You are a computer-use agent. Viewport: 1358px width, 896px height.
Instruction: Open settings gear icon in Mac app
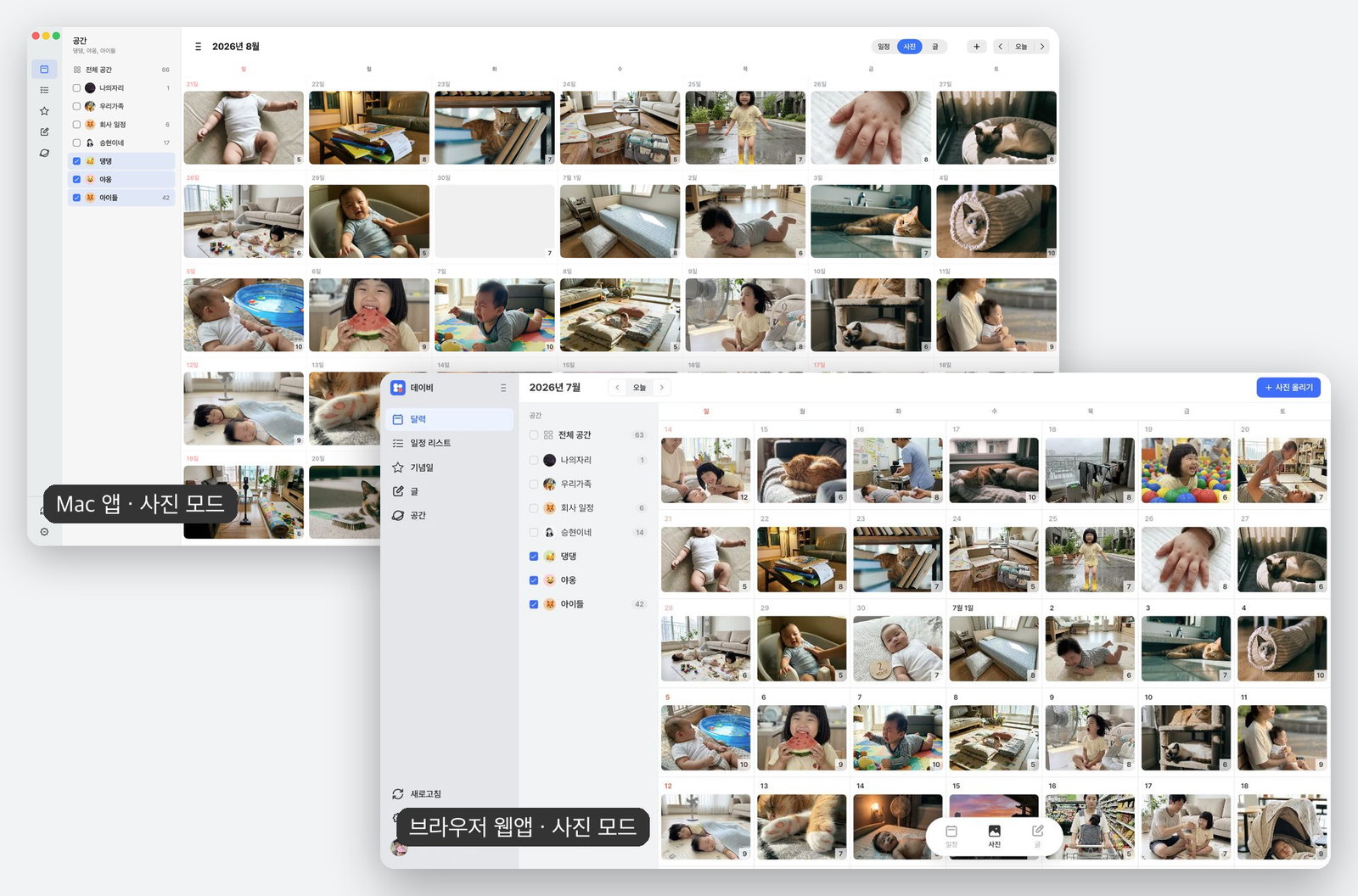[x=44, y=532]
